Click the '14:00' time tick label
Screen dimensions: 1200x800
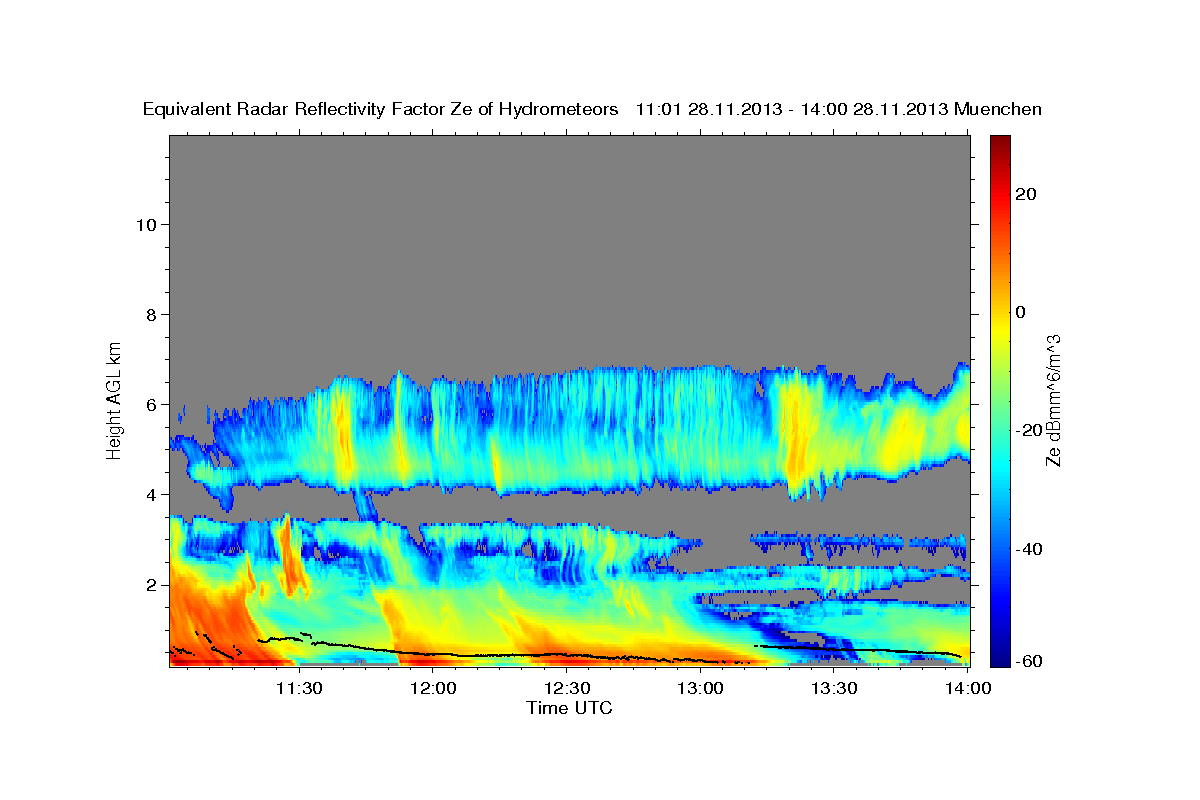968,688
